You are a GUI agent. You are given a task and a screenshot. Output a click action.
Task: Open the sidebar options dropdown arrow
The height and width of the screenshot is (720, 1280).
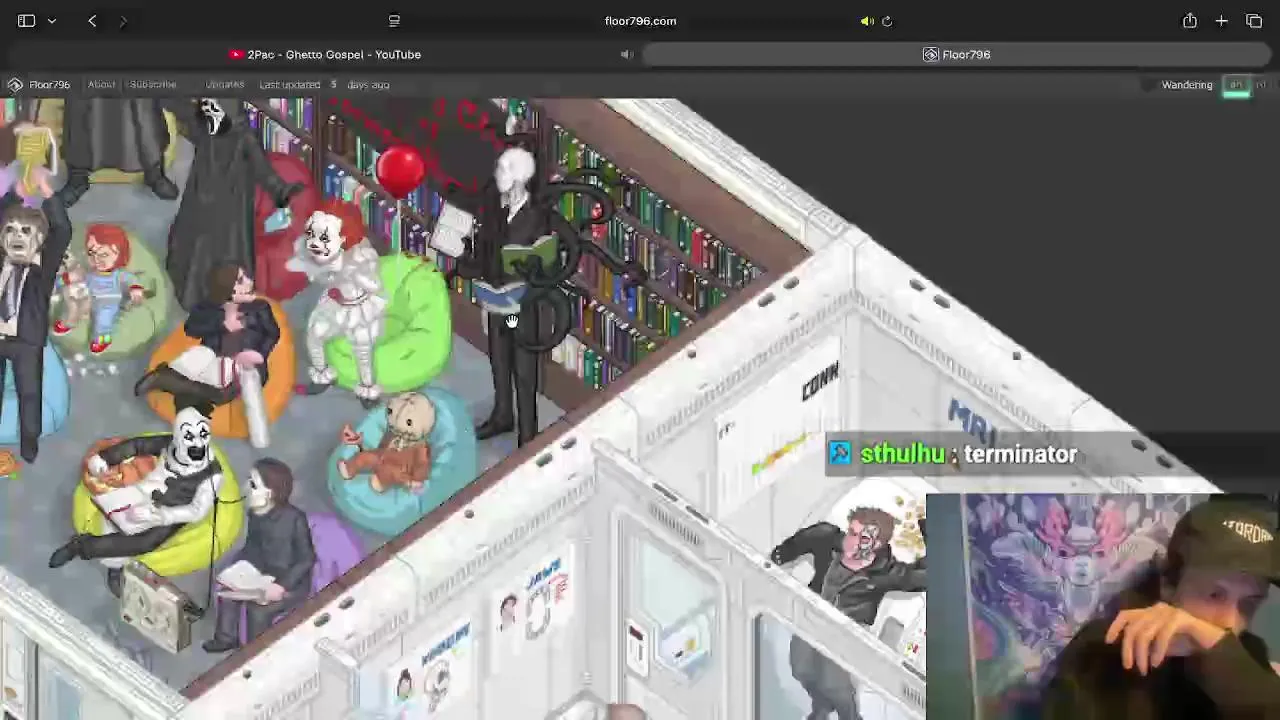tap(52, 21)
